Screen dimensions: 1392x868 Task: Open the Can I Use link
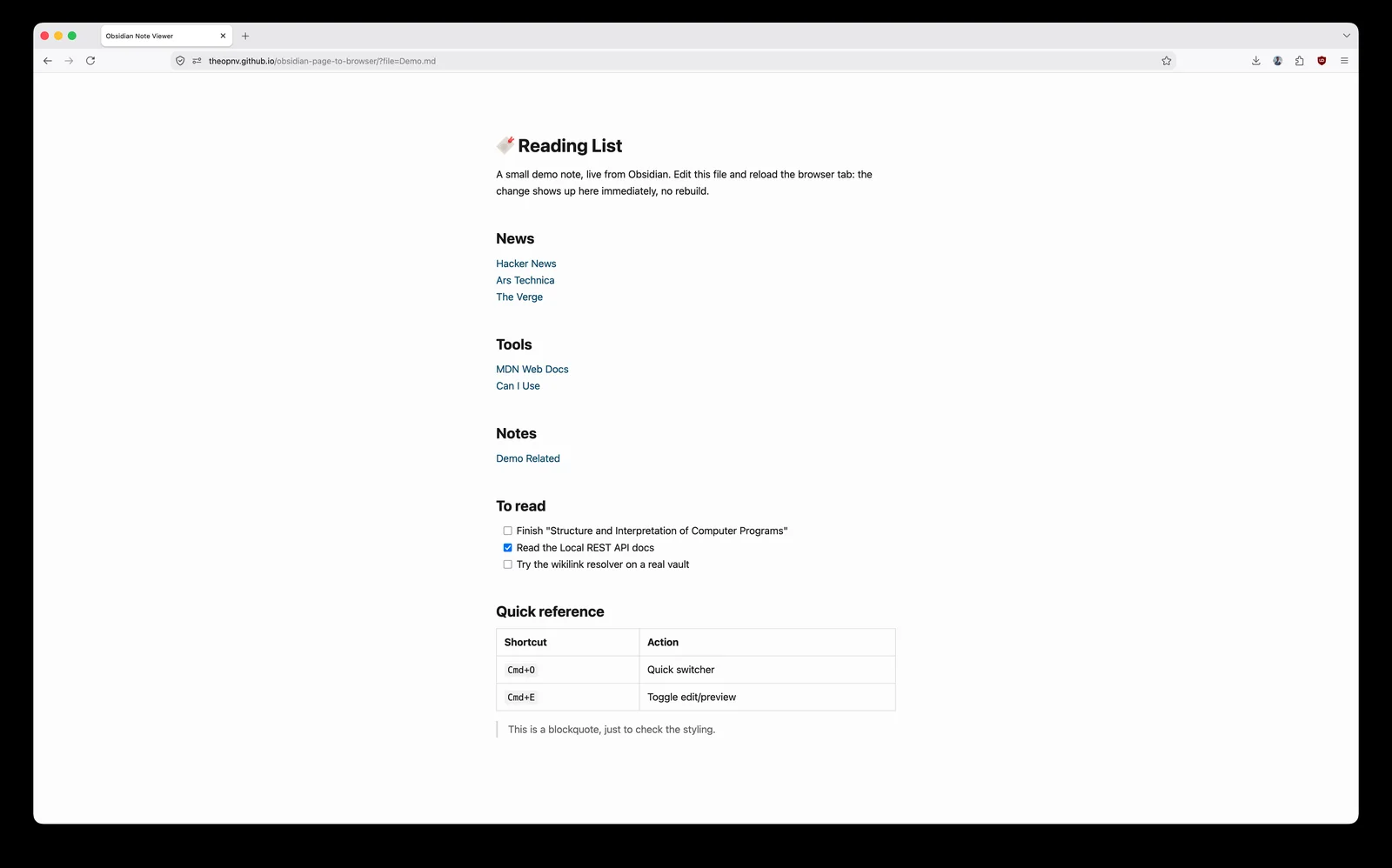click(519, 386)
